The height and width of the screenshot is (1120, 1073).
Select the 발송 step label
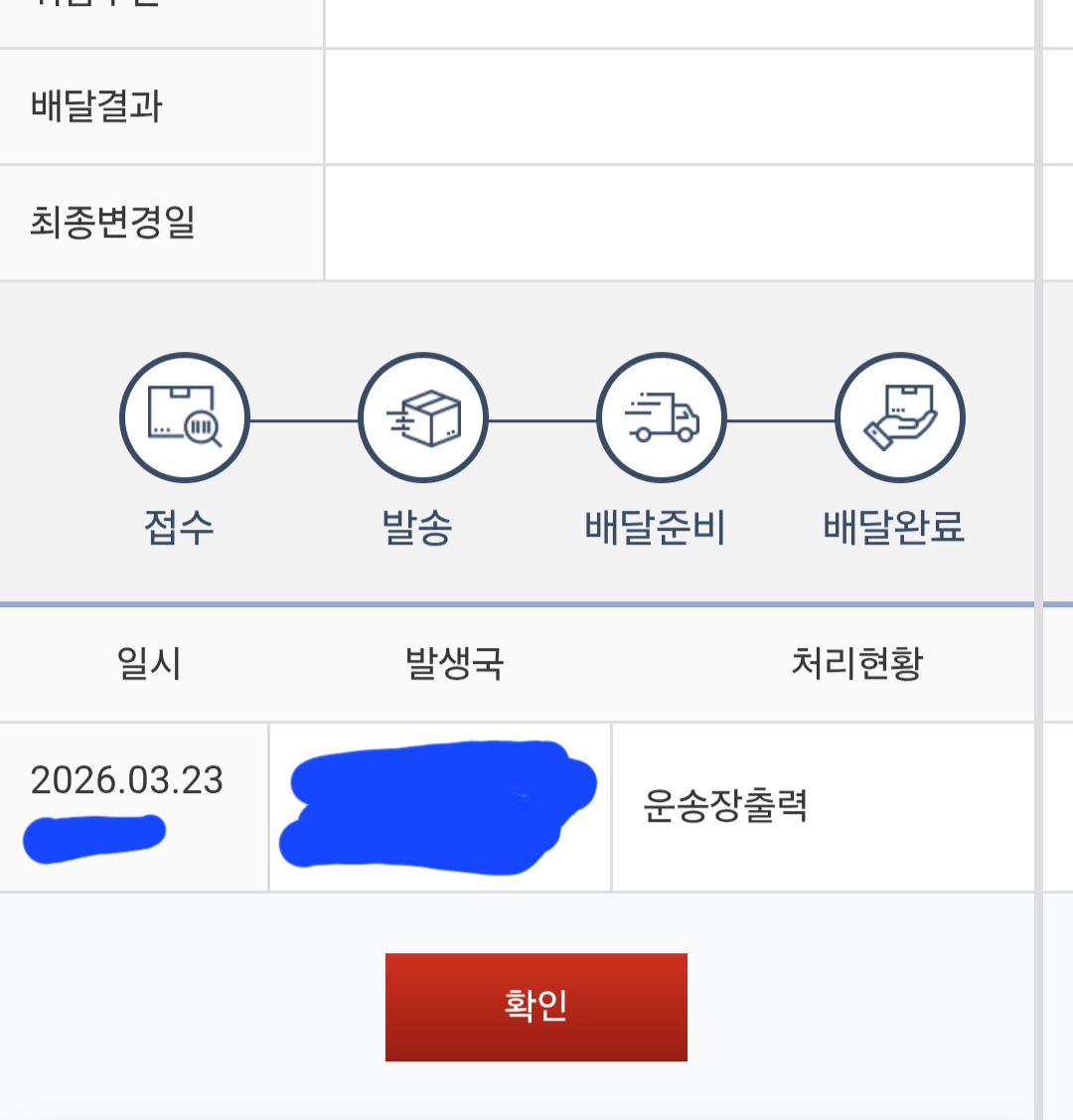[x=417, y=527]
